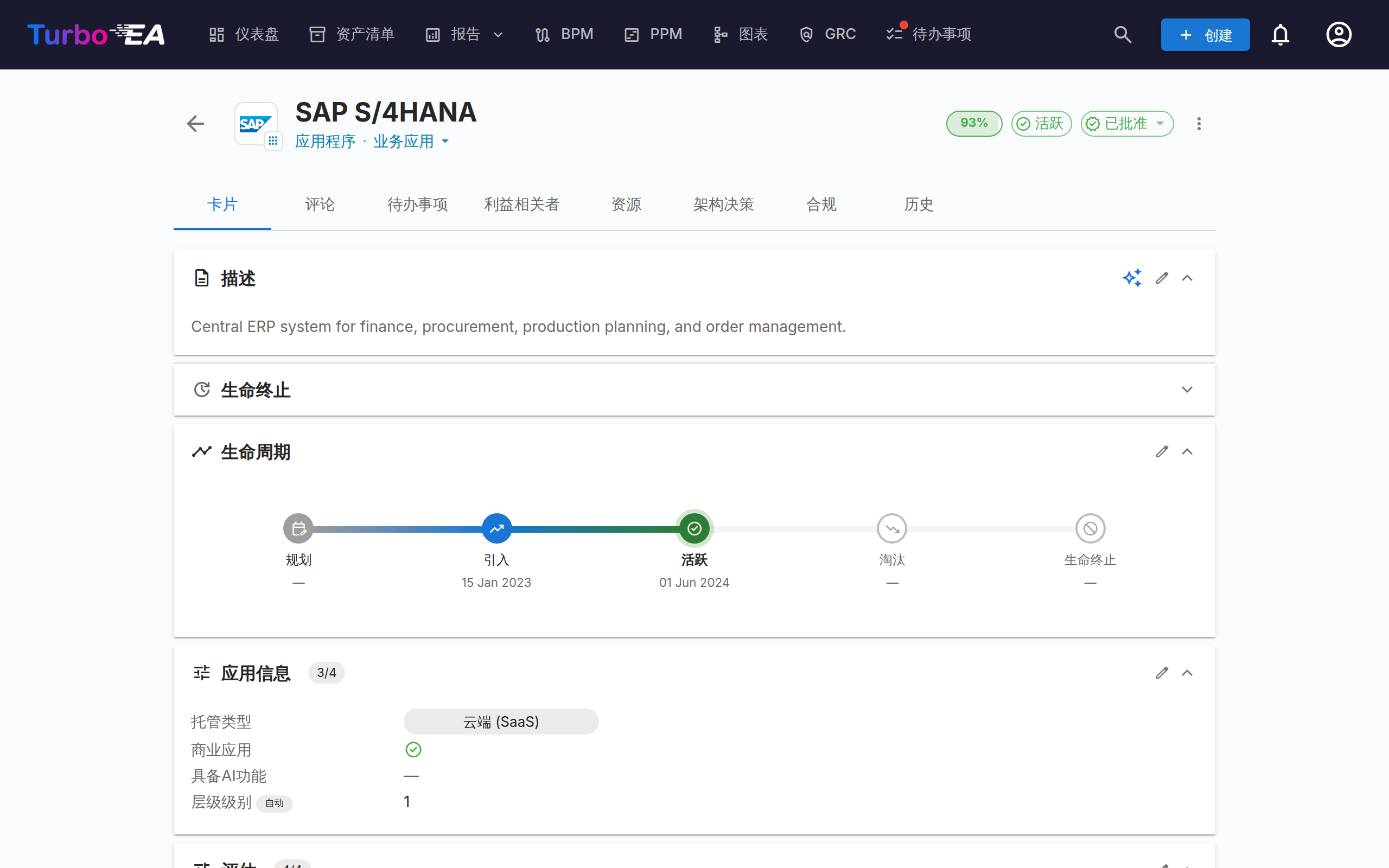Screen dimensions: 1389x868
Task: Edit the 描述 section with pencil icon
Action: tap(1162, 278)
